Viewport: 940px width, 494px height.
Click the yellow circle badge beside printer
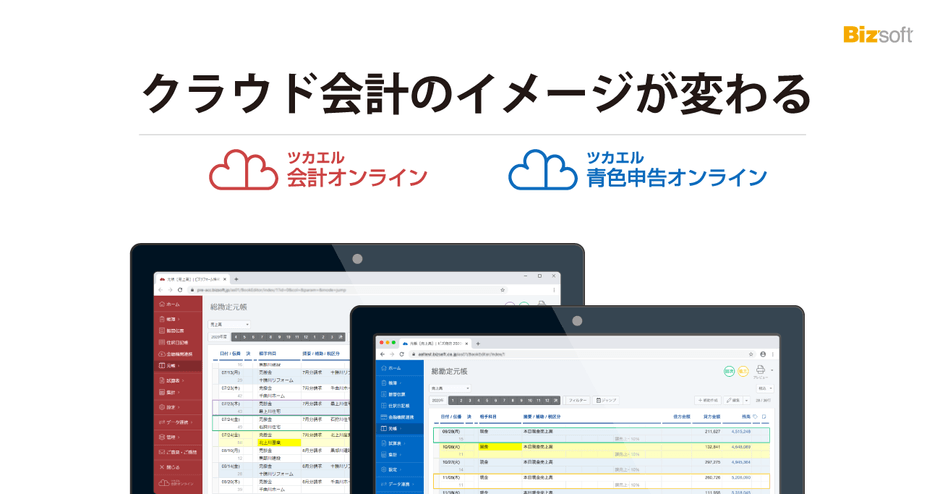(x=743, y=371)
